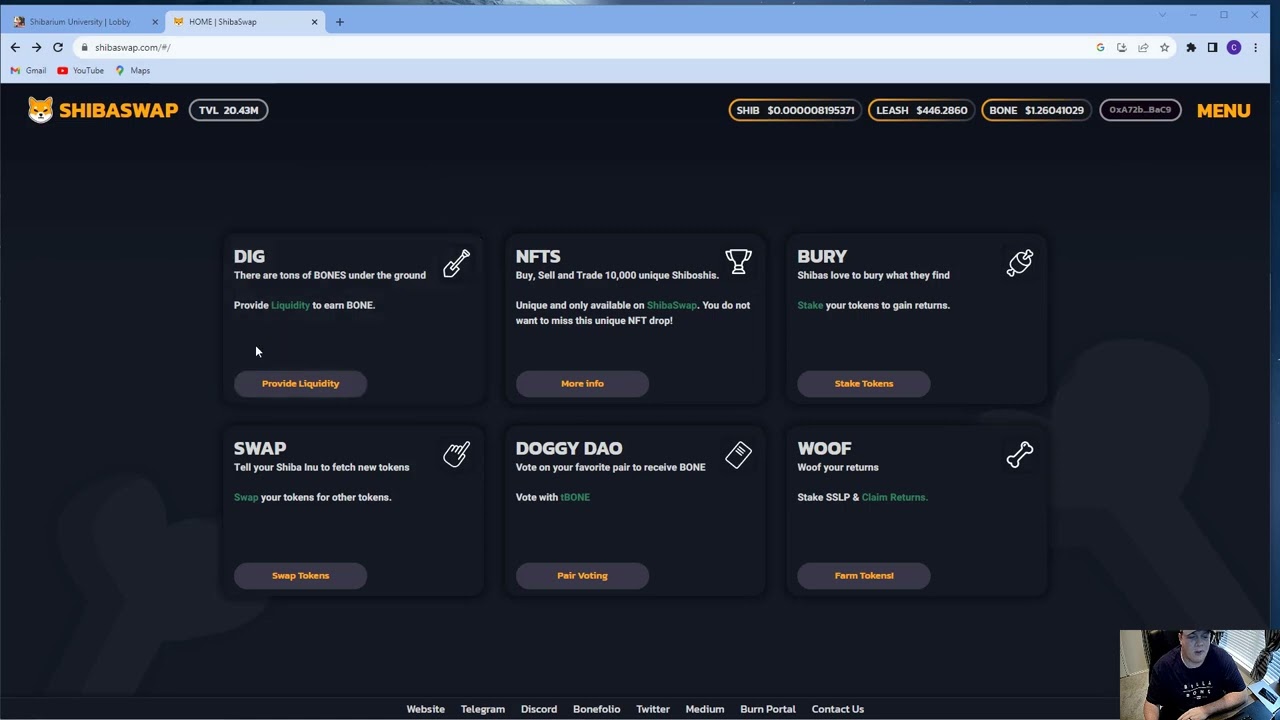Open the Telegram footer link
Image resolution: width=1280 pixels, height=720 pixels.
click(482, 709)
